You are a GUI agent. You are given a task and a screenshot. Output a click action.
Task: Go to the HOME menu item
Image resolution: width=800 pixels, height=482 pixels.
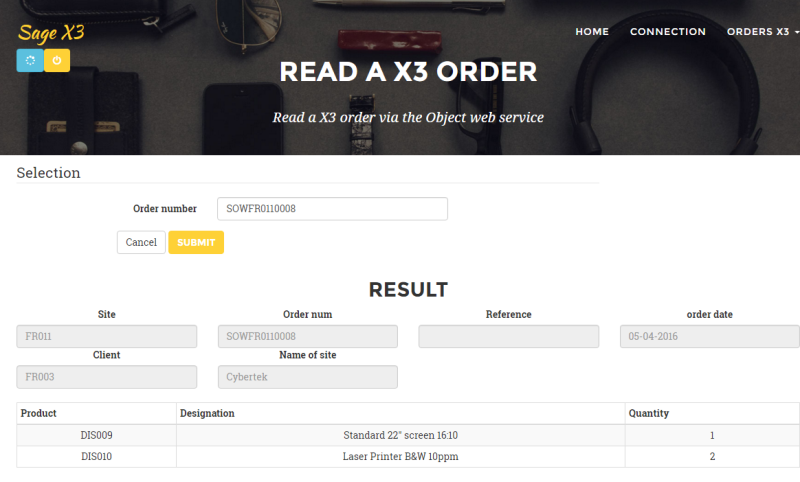click(592, 32)
